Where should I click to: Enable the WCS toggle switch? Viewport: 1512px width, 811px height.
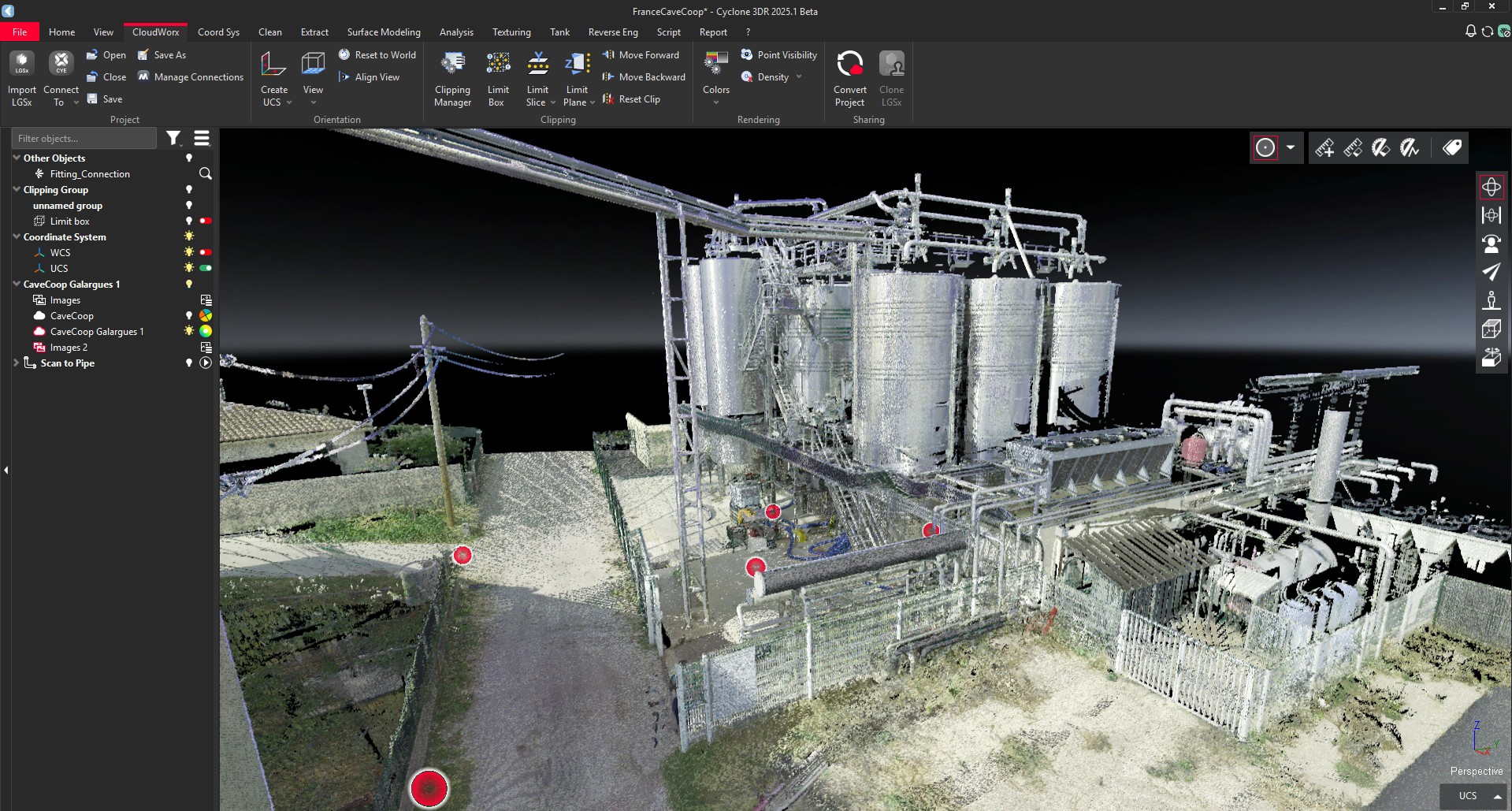point(206,252)
